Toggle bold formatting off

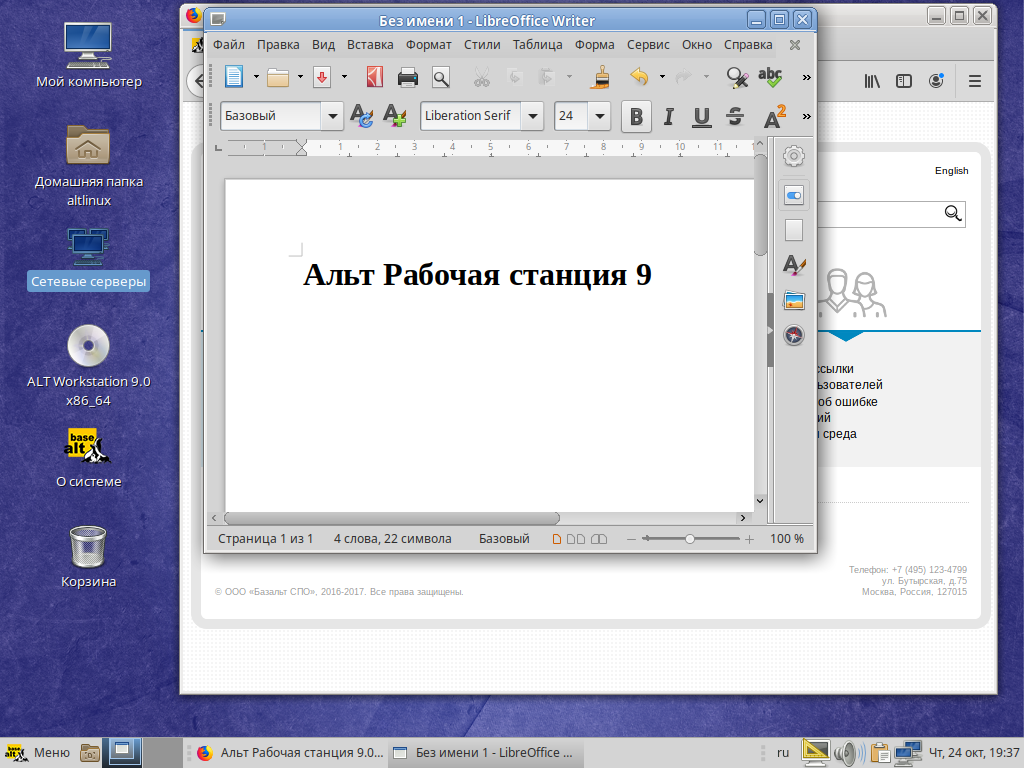click(x=636, y=116)
